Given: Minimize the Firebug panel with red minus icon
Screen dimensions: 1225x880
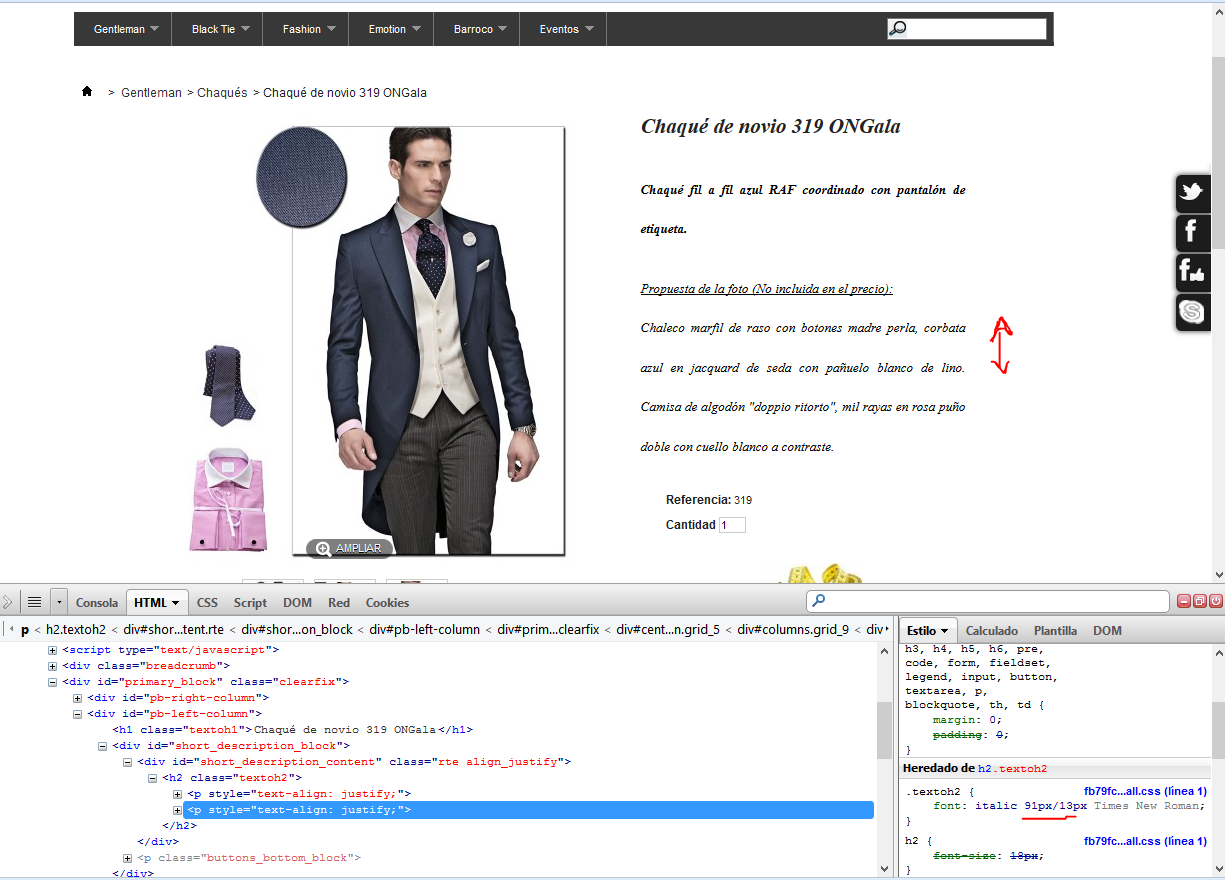Looking at the screenshot, I should [x=1184, y=601].
